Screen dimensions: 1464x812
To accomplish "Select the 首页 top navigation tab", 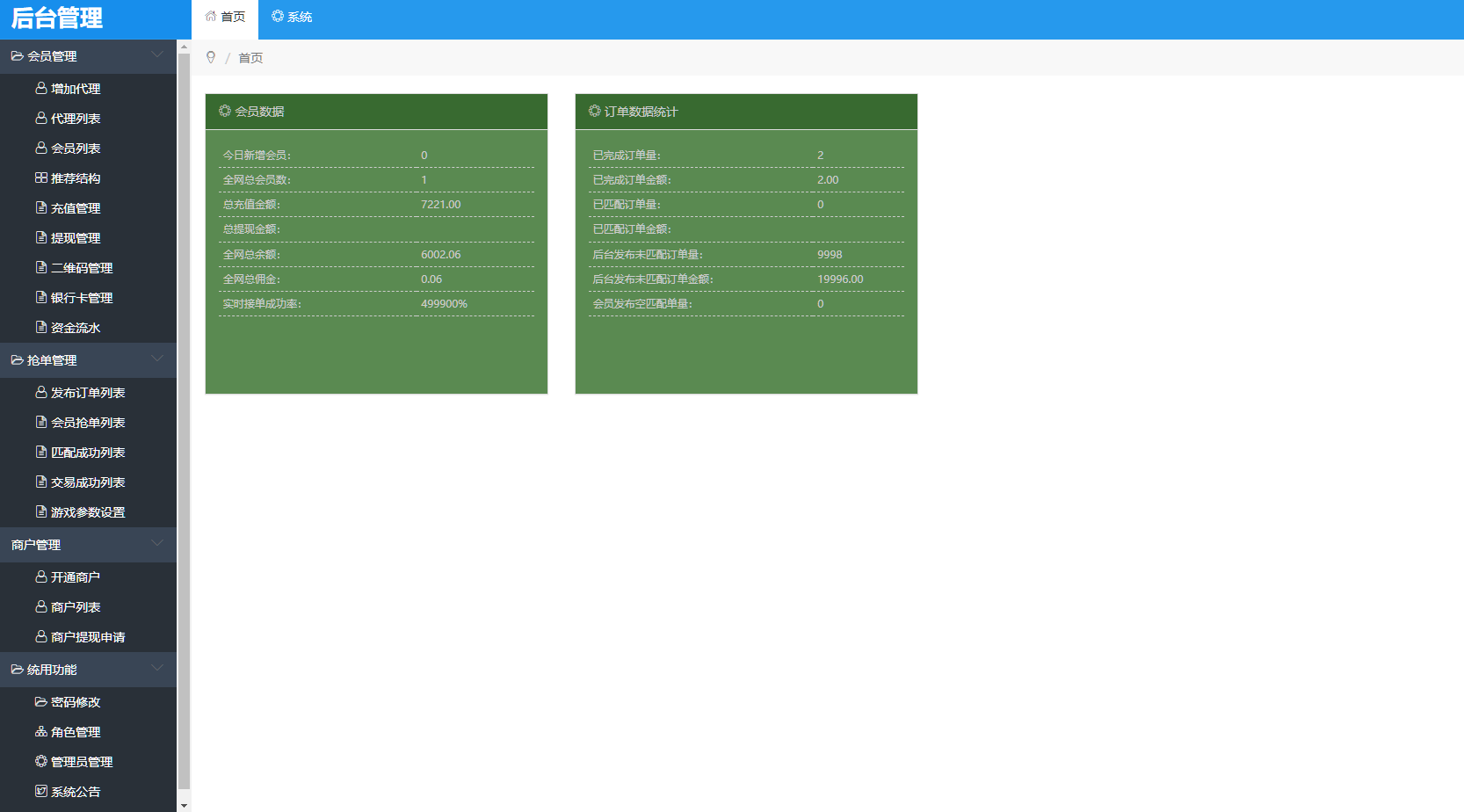I will 225,18.
